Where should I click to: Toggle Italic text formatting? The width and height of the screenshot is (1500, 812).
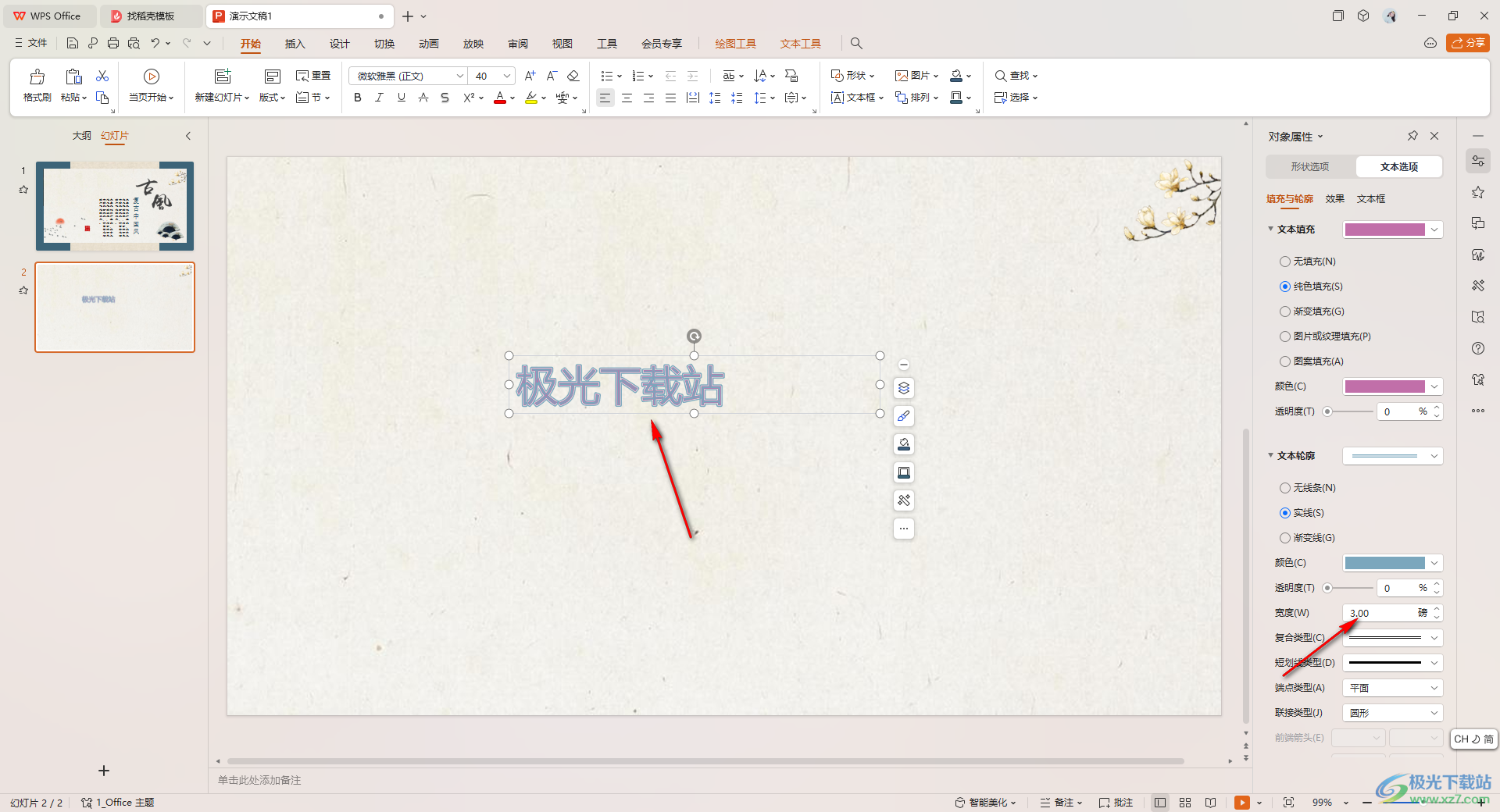coord(380,98)
